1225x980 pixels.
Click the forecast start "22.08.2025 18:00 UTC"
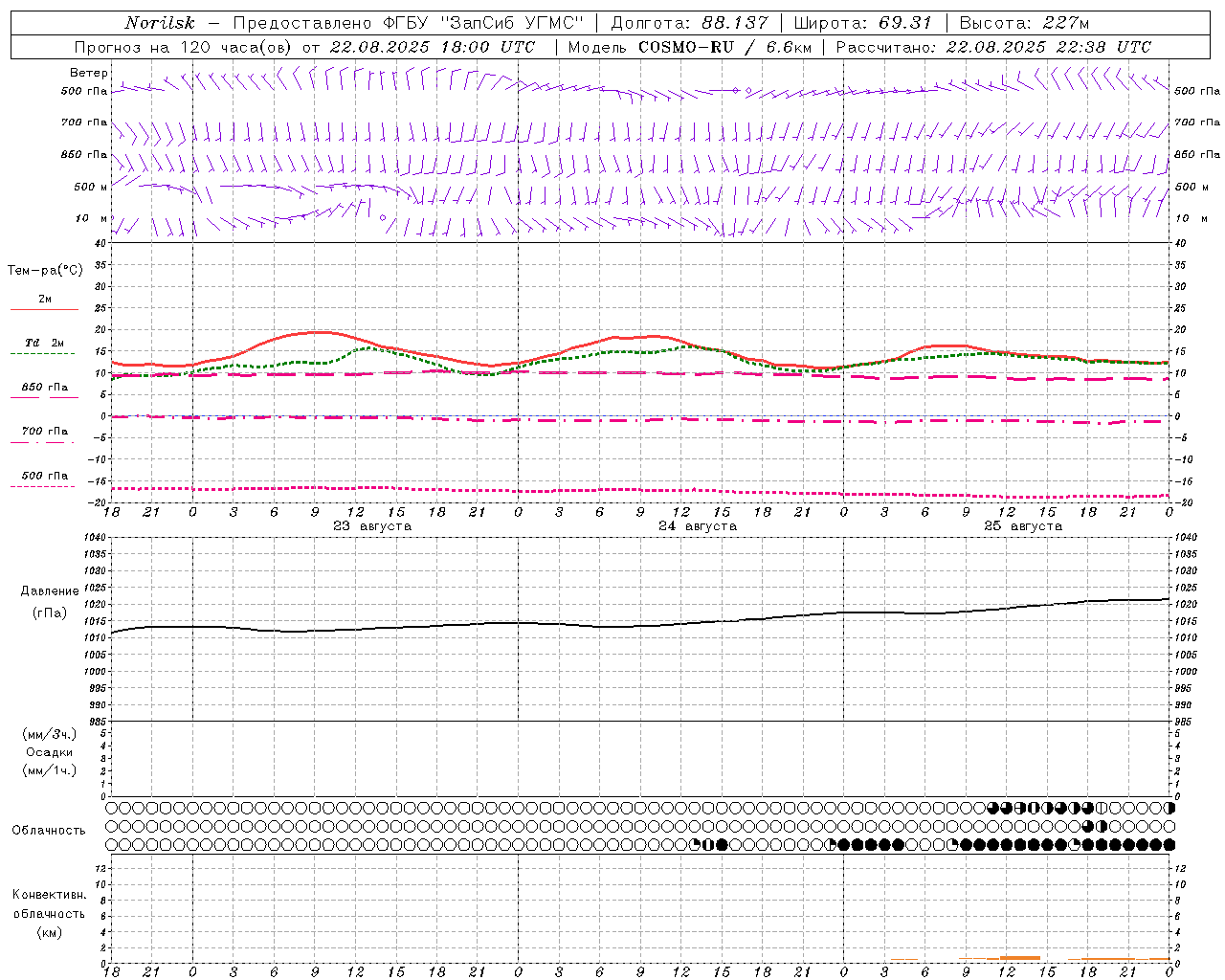pos(433,47)
